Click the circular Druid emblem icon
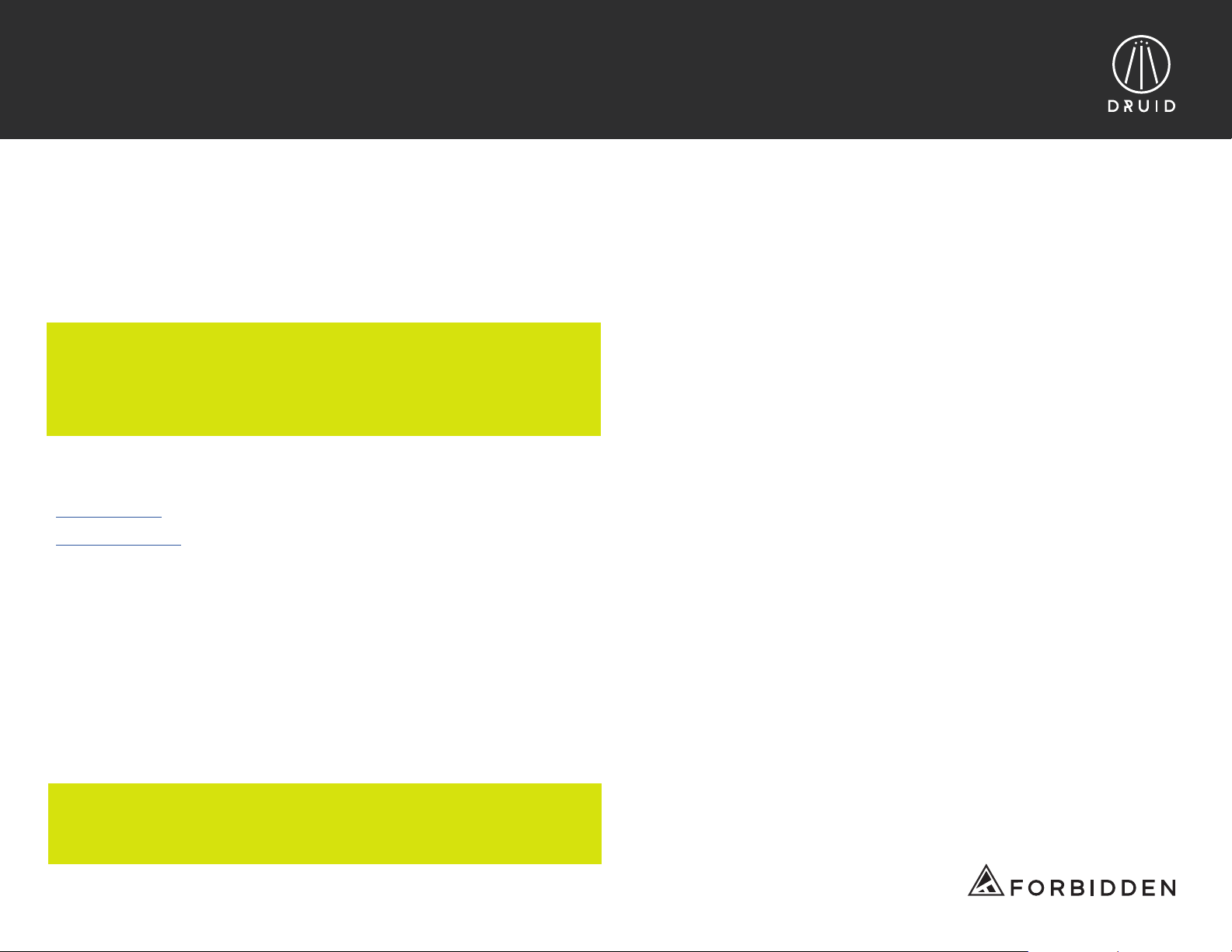This screenshot has height=952, width=1232. tap(1141, 64)
